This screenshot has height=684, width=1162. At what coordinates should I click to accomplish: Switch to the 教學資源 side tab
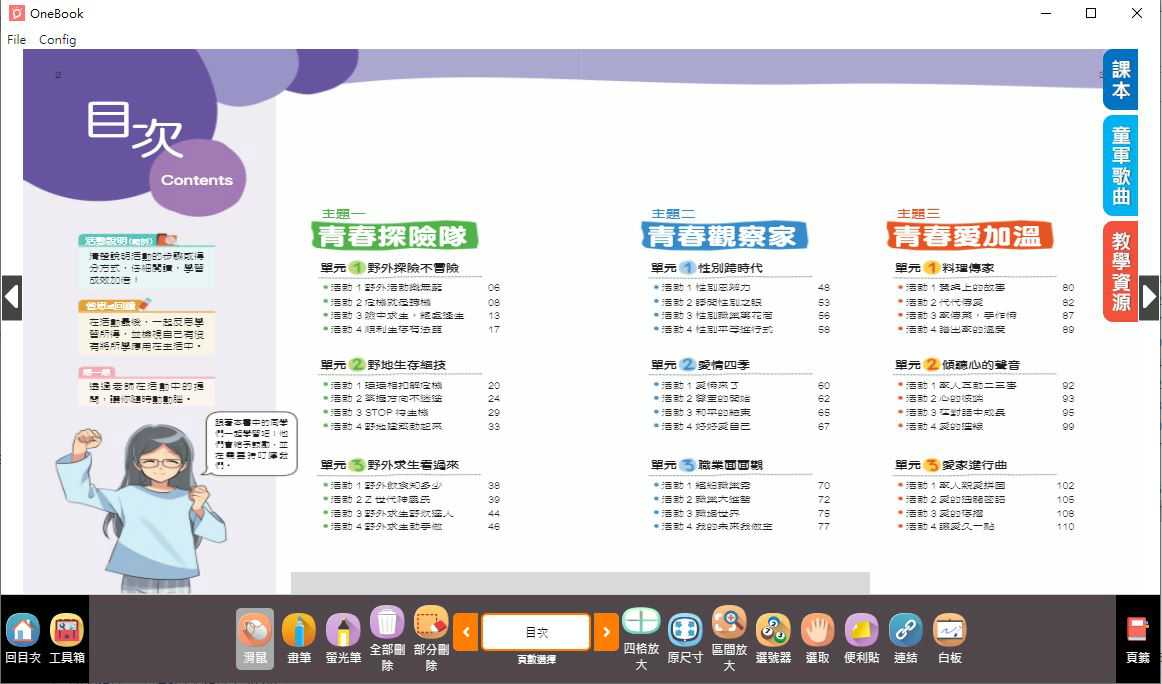pos(1120,271)
